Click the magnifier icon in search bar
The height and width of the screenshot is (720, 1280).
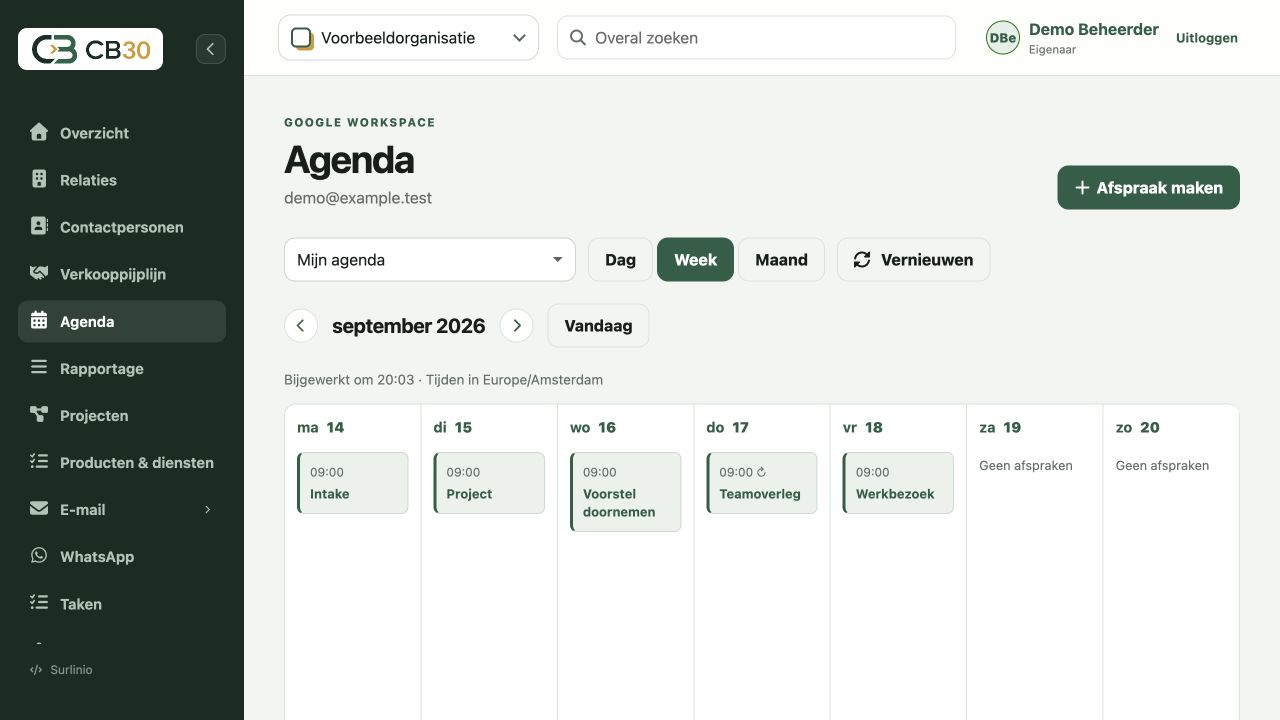tap(577, 38)
